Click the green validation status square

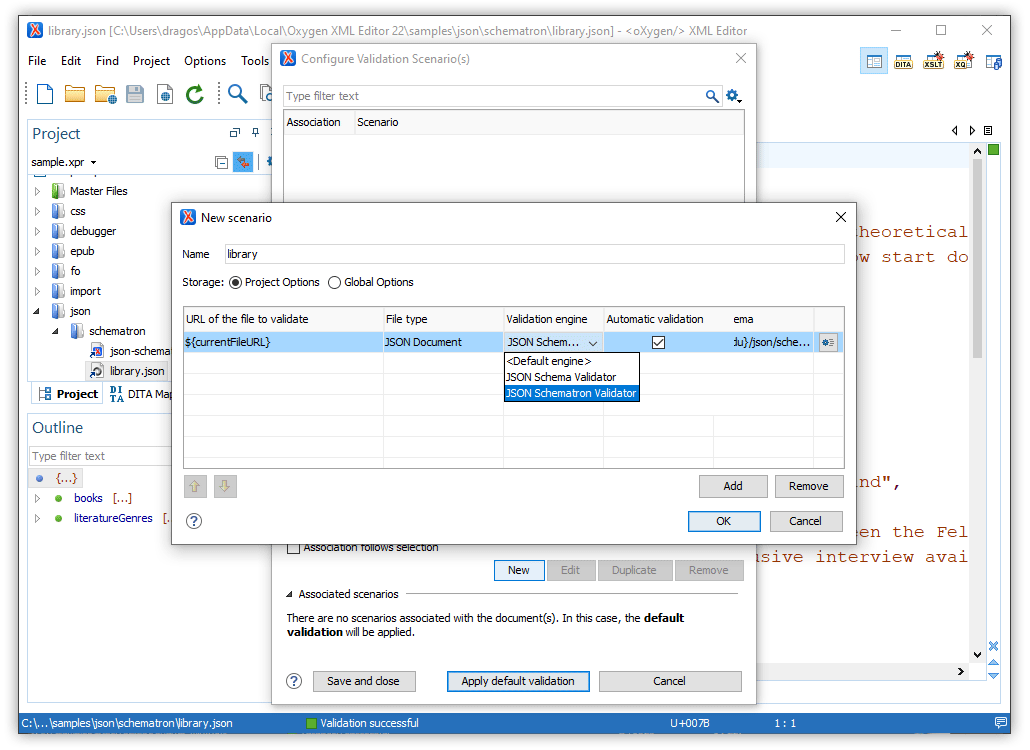(994, 150)
